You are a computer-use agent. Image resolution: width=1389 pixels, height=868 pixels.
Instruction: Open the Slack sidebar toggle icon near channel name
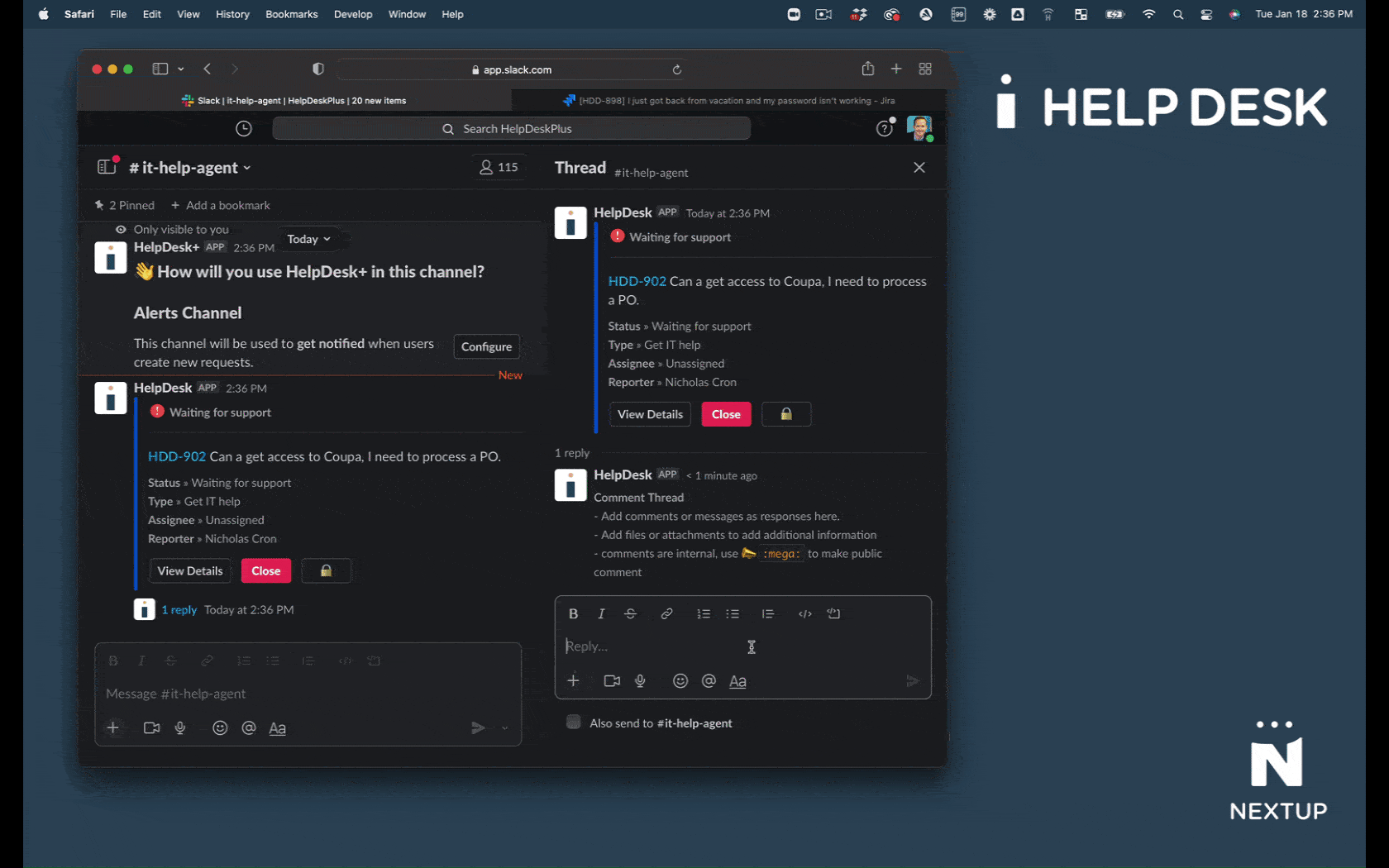pyautogui.click(x=107, y=166)
